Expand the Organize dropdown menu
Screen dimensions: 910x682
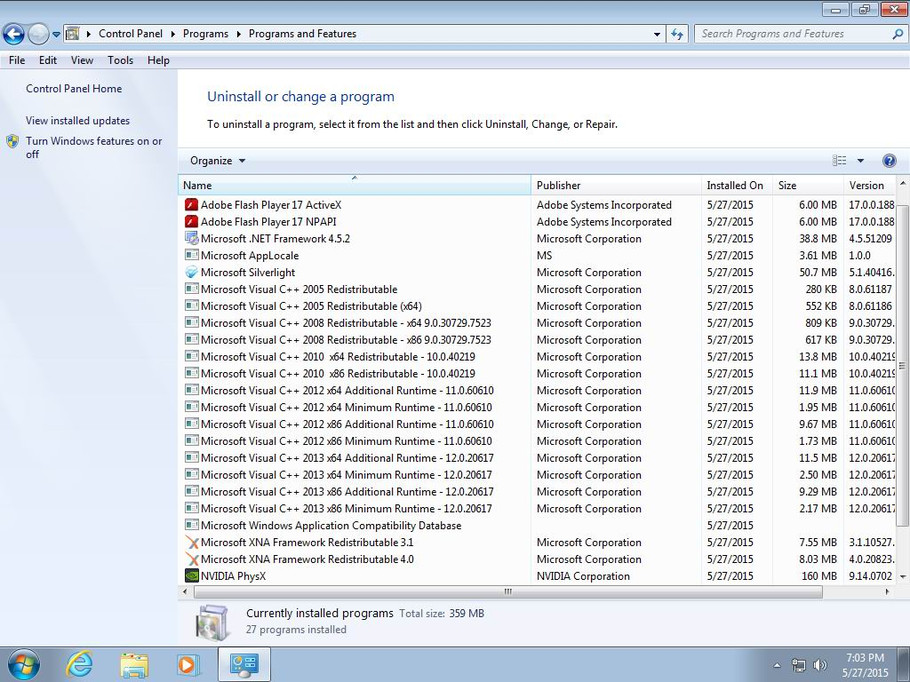click(218, 161)
